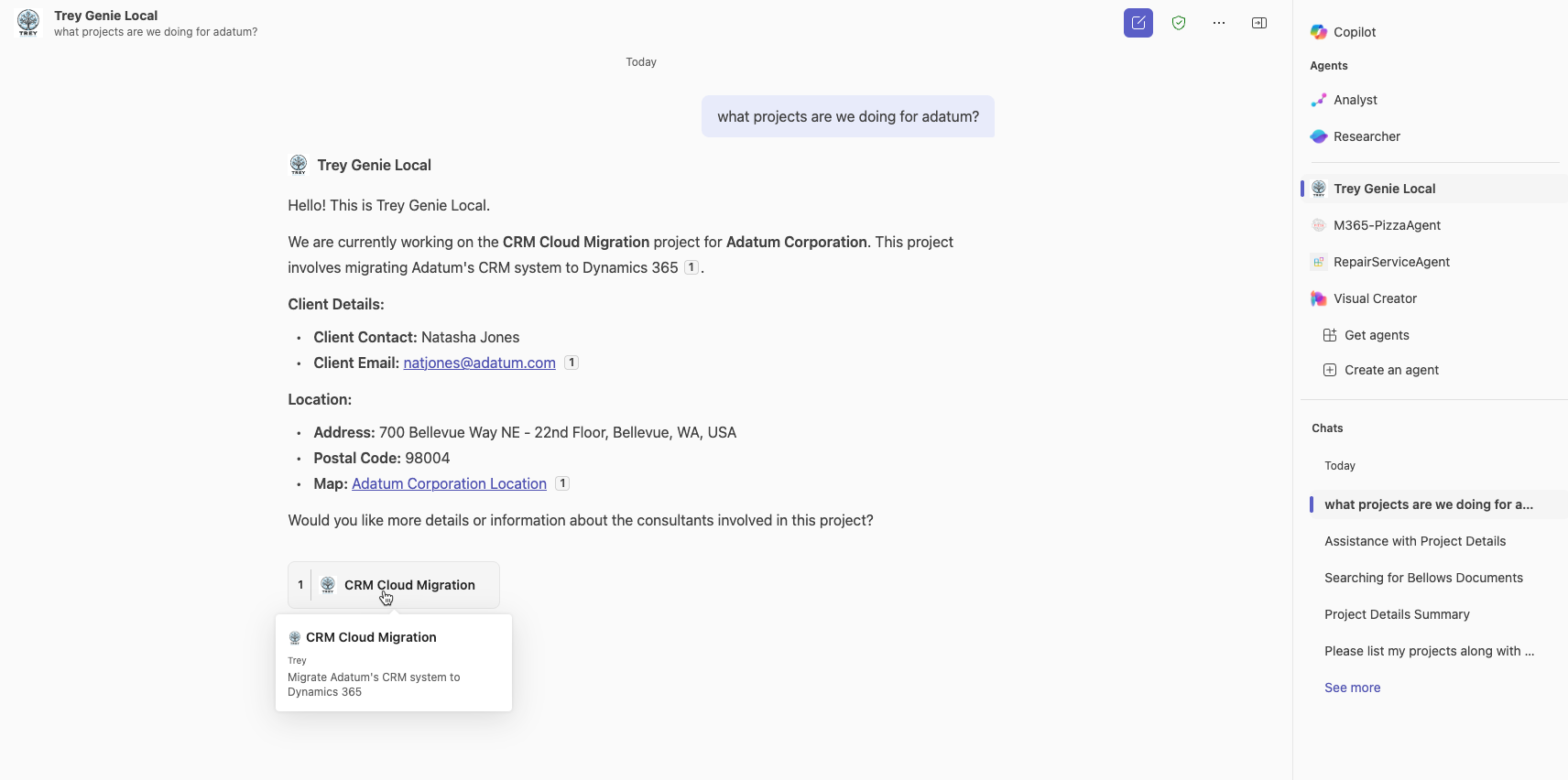This screenshot has width=1568, height=780.
Task: Click 'Postal Code: 98004' line
Action: 381,458
